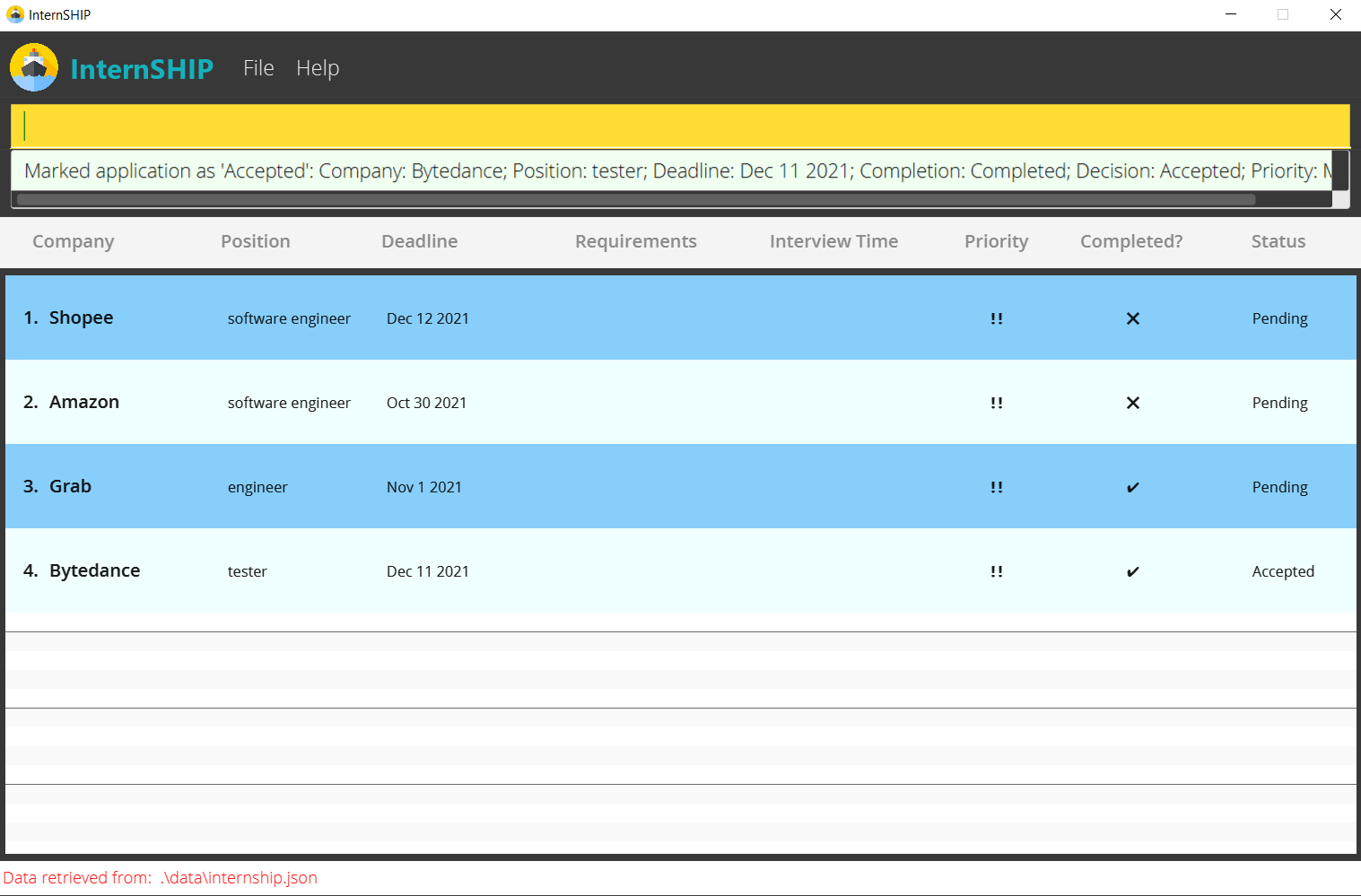Open the Help menu
This screenshot has height=896, width=1361.
(318, 68)
